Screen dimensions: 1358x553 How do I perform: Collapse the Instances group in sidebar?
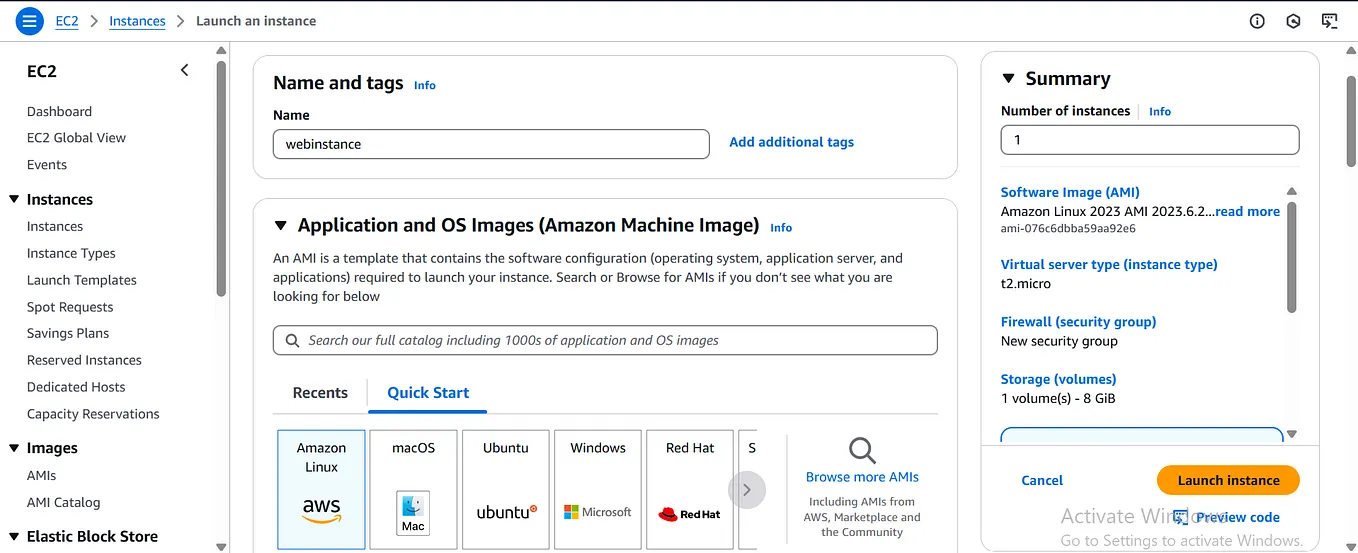pyautogui.click(x=14, y=200)
